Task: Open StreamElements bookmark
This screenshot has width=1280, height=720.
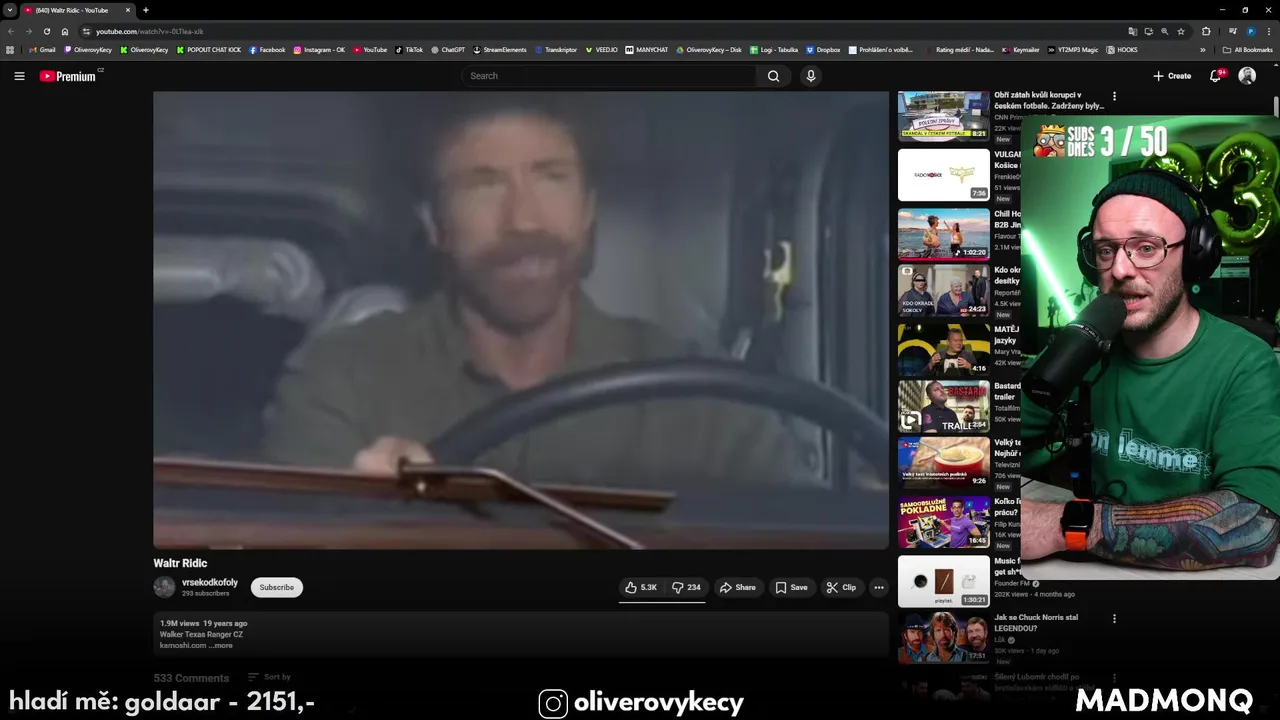Action: coord(500,49)
